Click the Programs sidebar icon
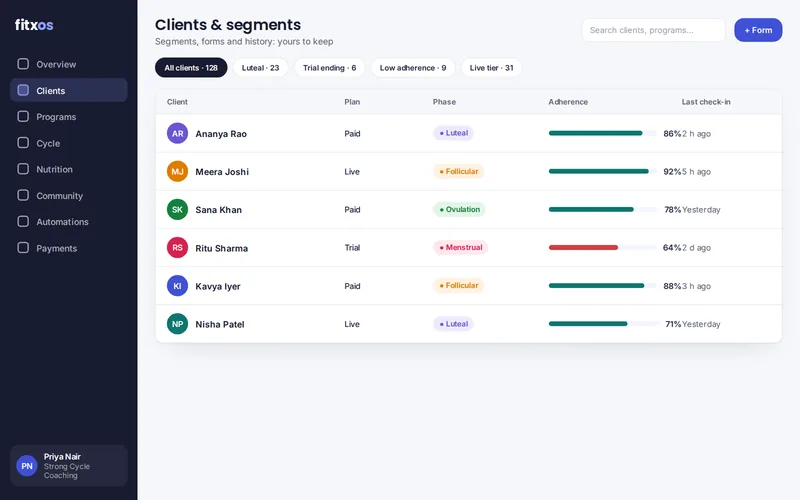 (23, 116)
